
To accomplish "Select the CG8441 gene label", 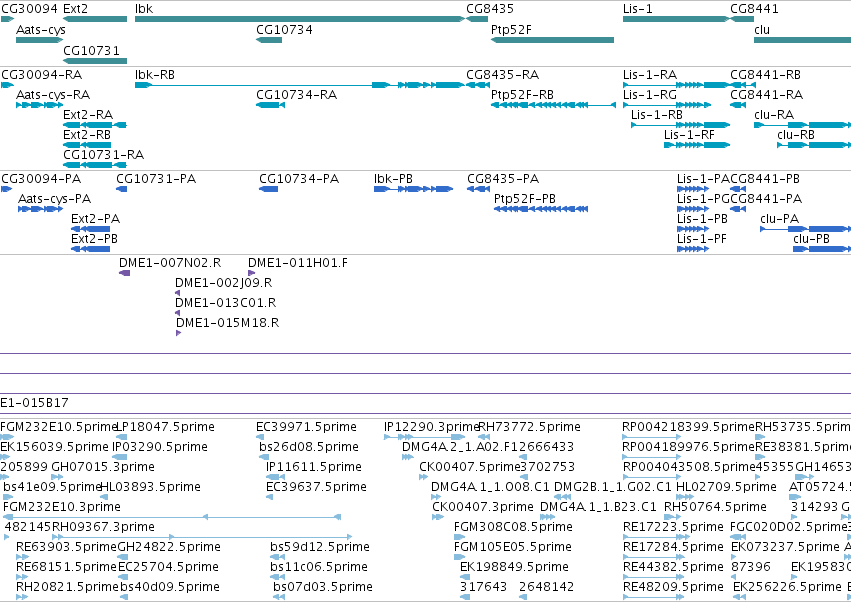I will point(754,9).
